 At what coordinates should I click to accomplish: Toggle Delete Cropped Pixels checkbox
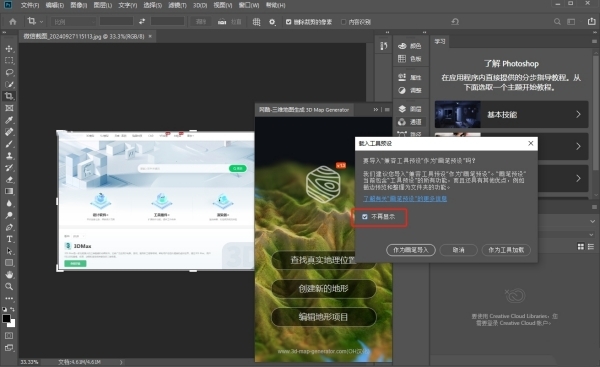click(x=289, y=22)
